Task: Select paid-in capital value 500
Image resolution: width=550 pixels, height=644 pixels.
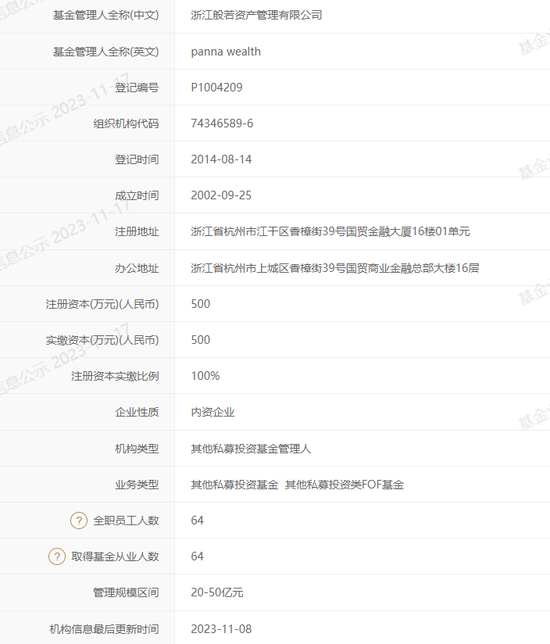Action: [200, 340]
